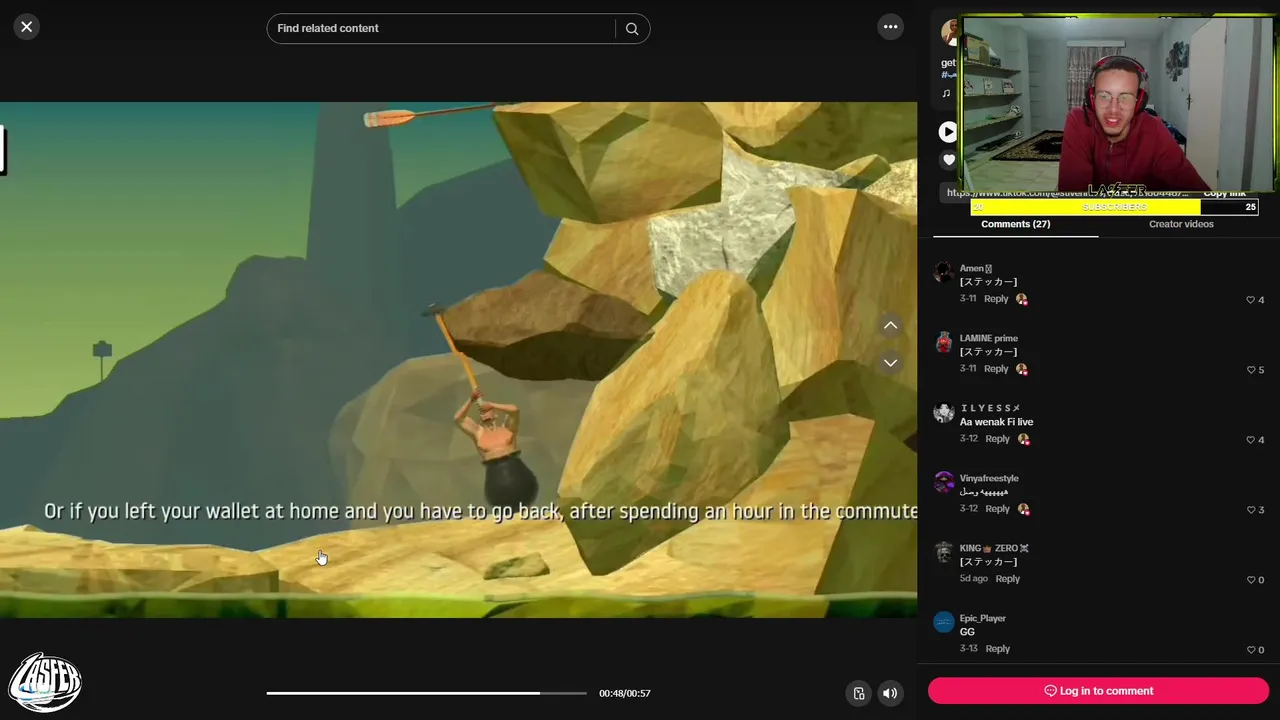The height and width of the screenshot is (720, 1280).
Task: Open the three-dot more options menu
Action: [890, 27]
